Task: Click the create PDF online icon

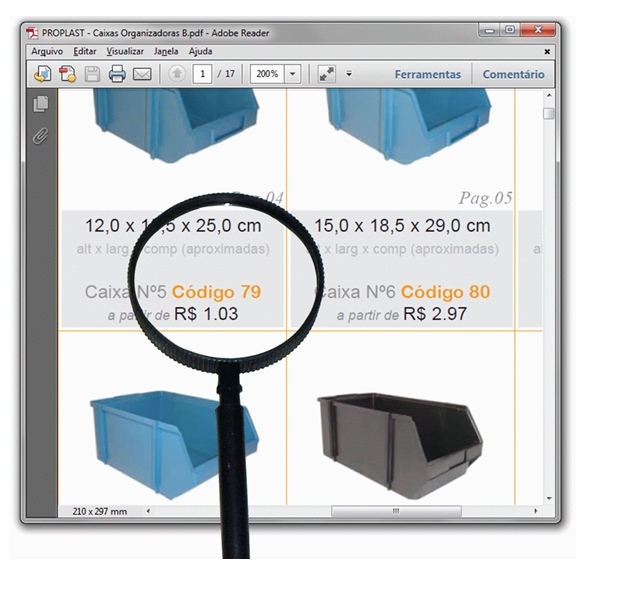Action: 67,74
